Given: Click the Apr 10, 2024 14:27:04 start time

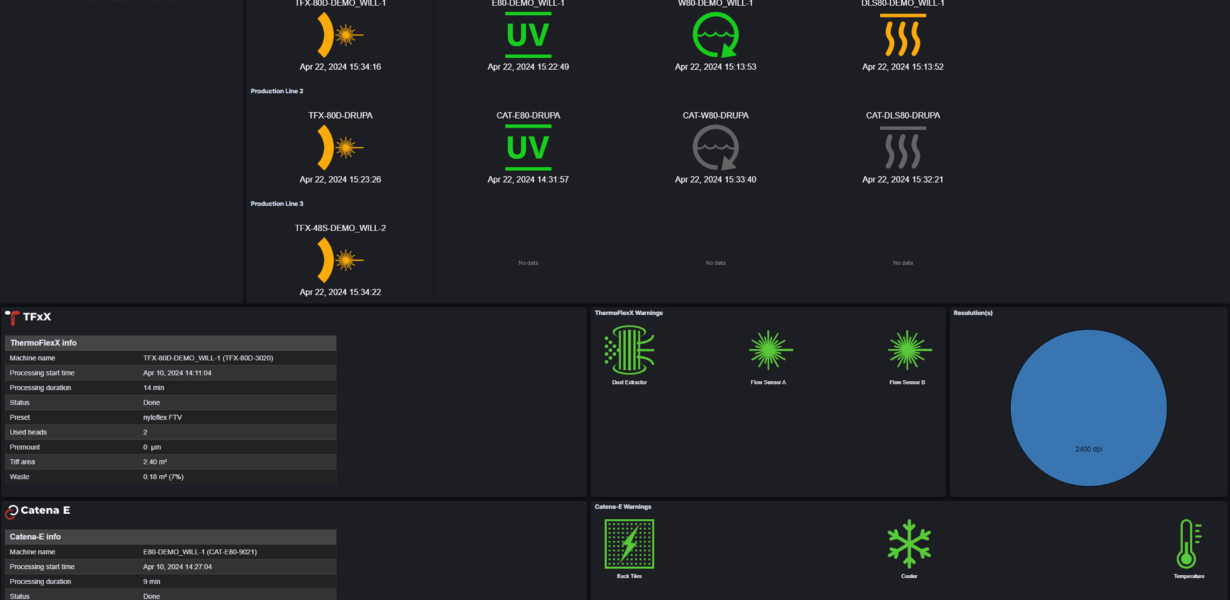Looking at the screenshot, I should [x=177, y=566].
